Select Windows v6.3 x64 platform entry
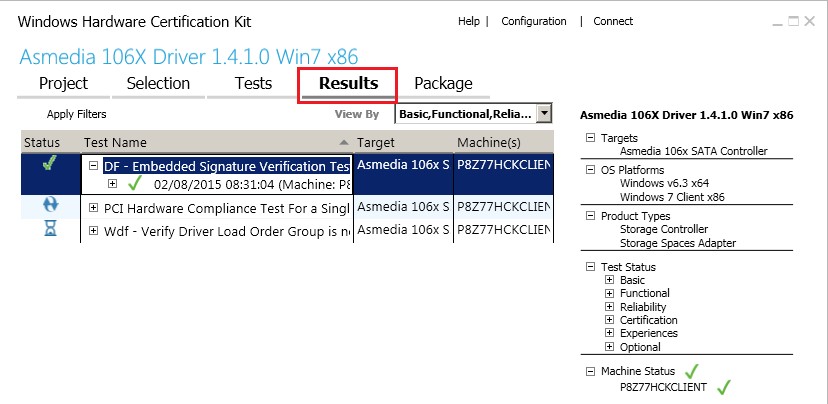 (x=664, y=183)
